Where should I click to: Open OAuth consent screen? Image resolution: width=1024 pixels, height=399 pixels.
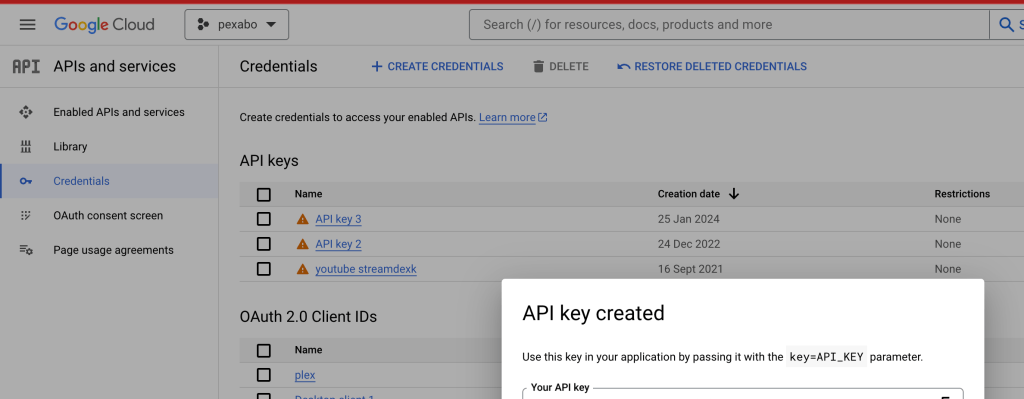[x=108, y=215]
